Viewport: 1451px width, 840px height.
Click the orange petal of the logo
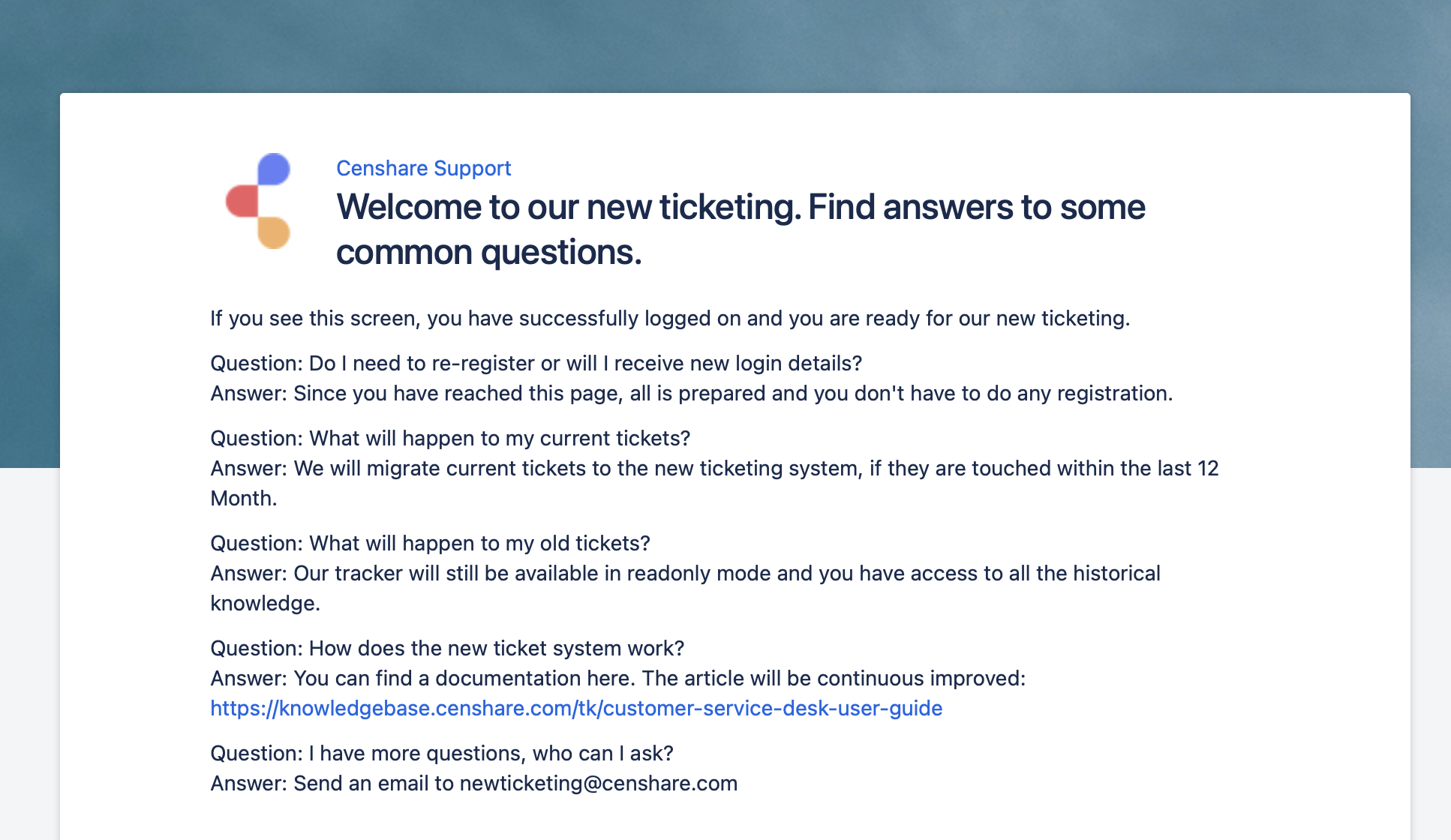(274, 232)
